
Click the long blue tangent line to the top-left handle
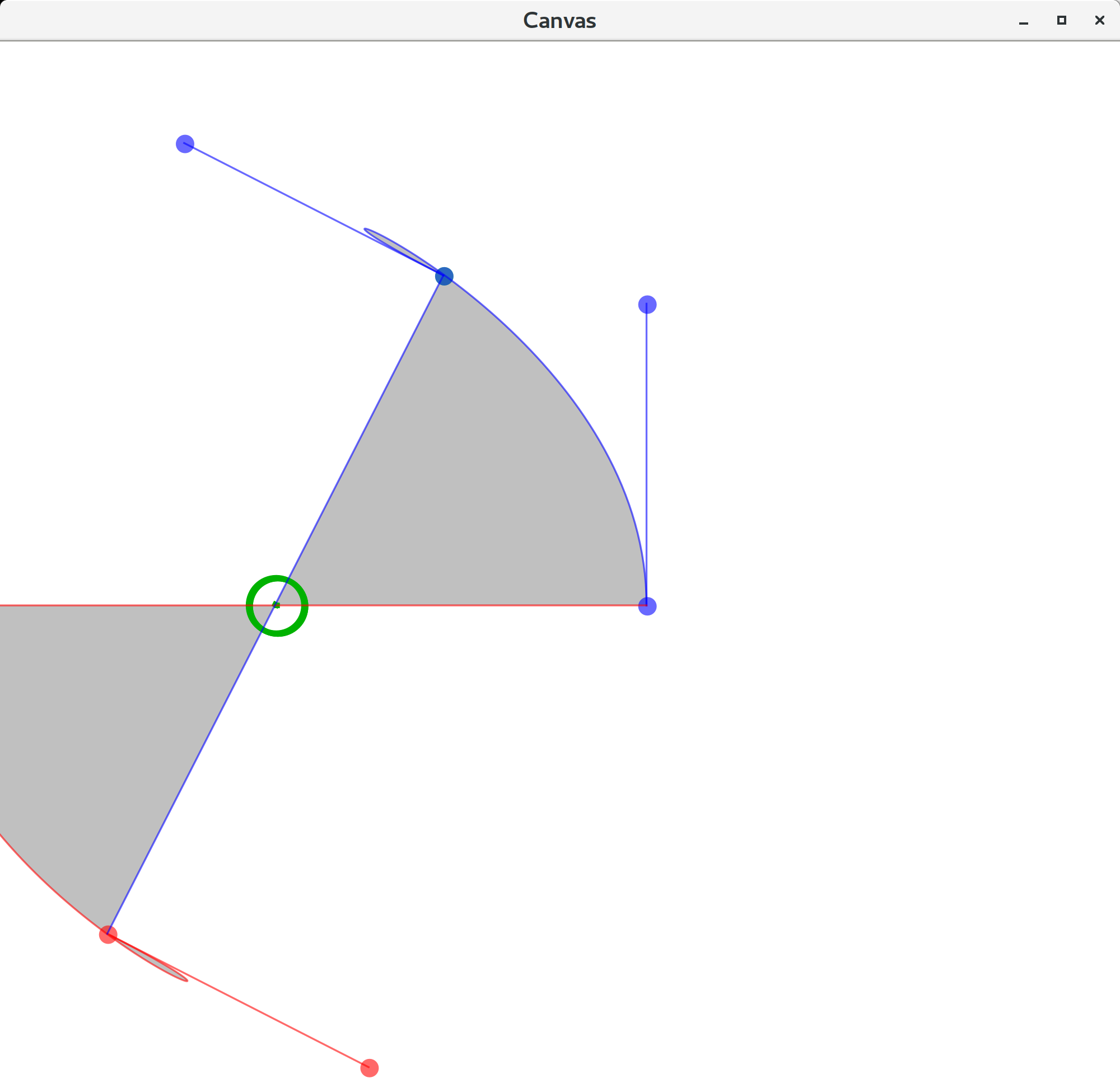click(287, 196)
